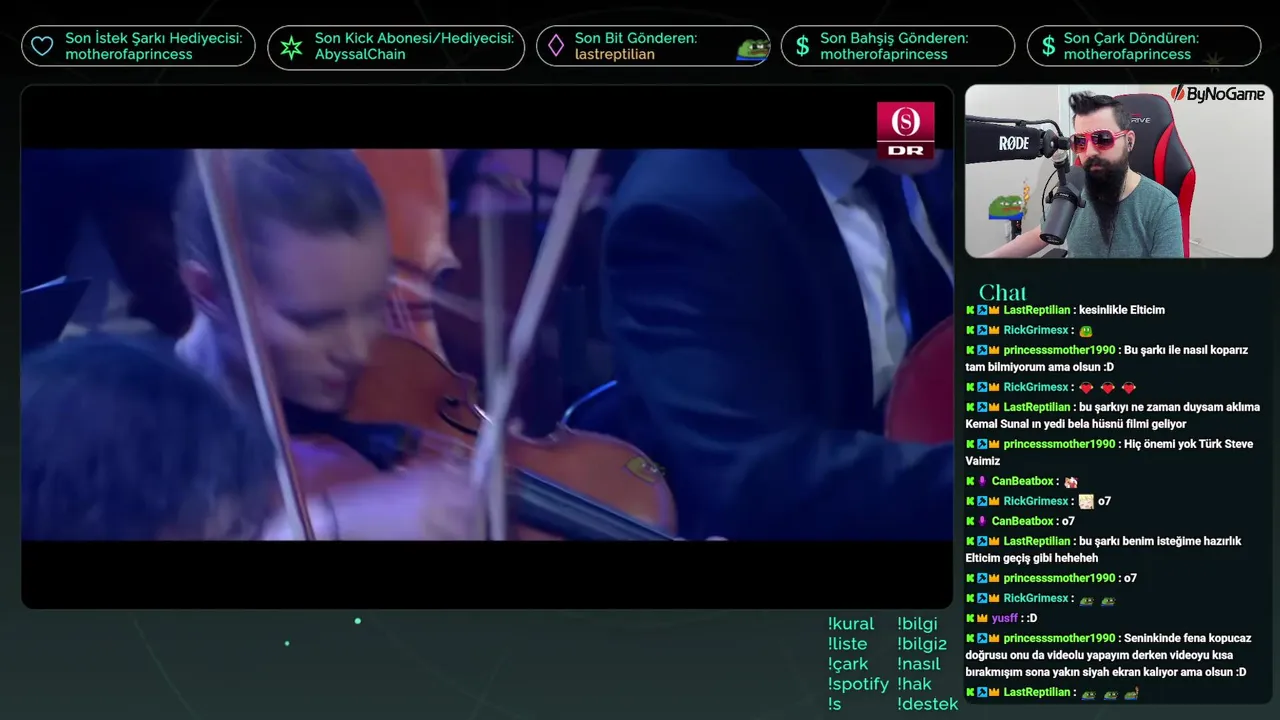Image resolution: width=1280 pixels, height=720 pixels.
Task: Click the Chat heading
Action: [1002, 293]
